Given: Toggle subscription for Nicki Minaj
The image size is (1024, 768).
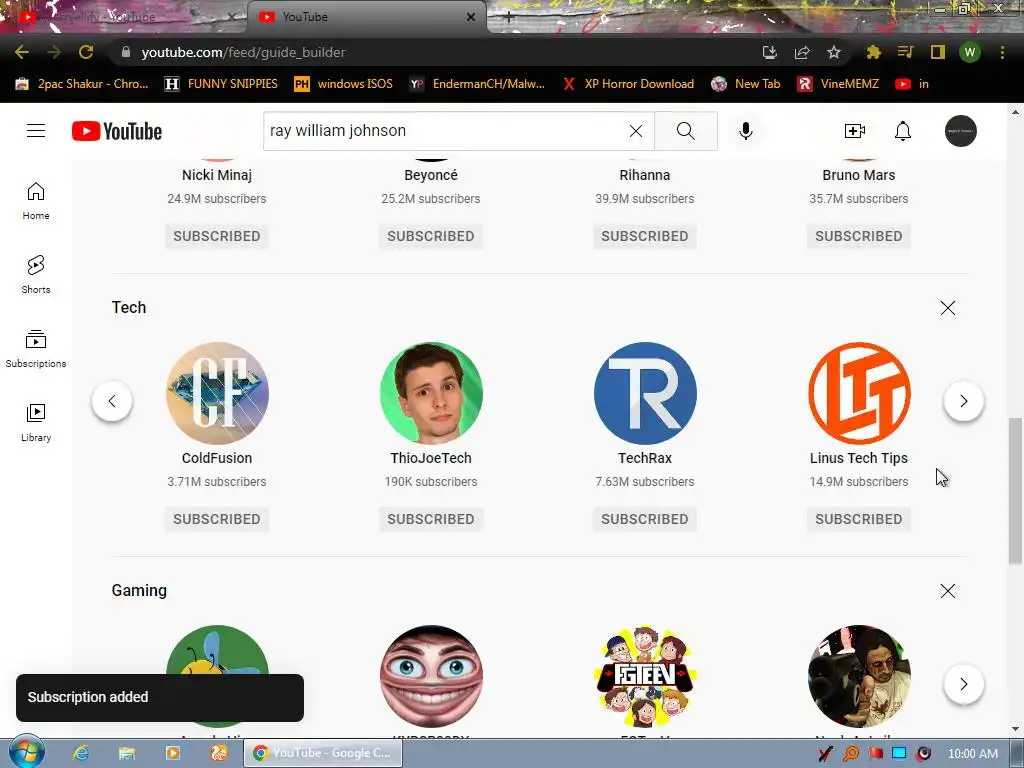Looking at the screenshot, I should (x=217, y=236).
